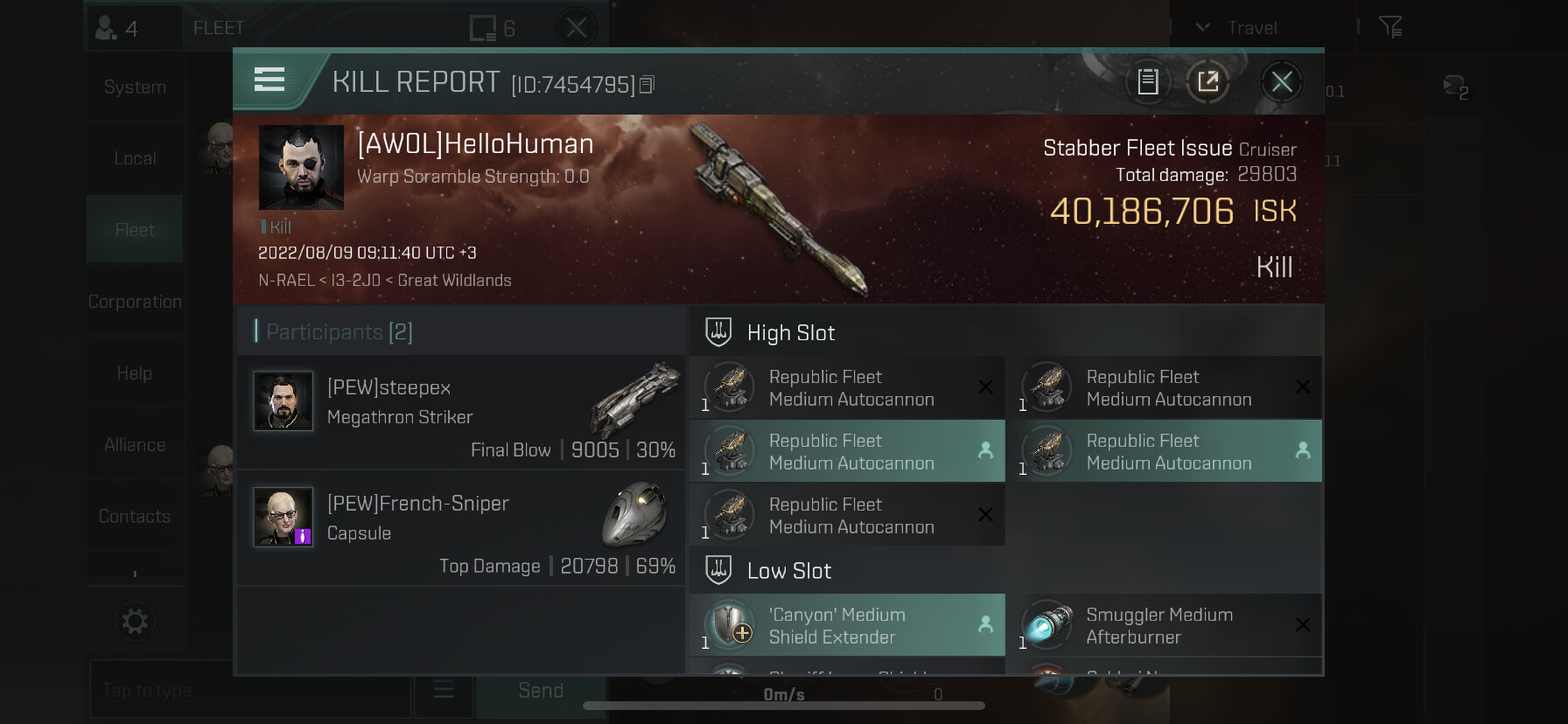Select the Smuggler Medium Afterburner item

click(1164, 625)
